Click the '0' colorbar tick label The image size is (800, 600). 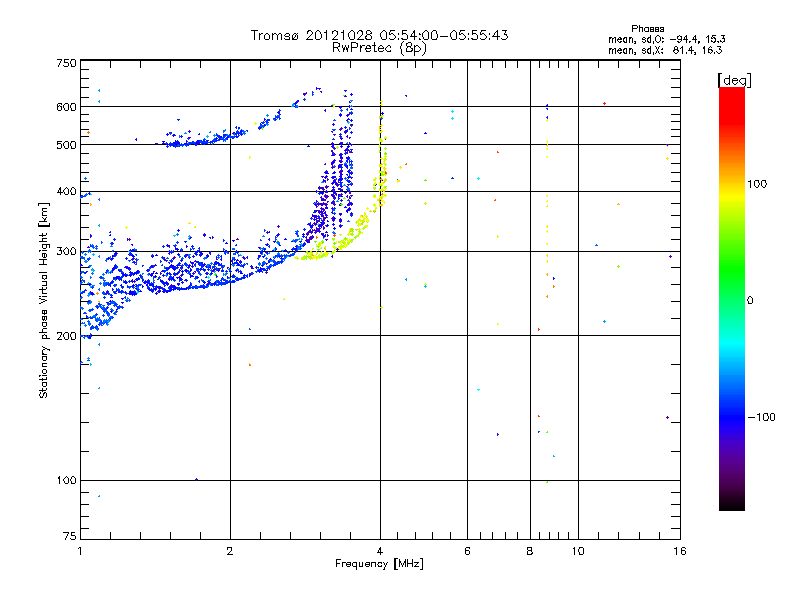[749, 300]
